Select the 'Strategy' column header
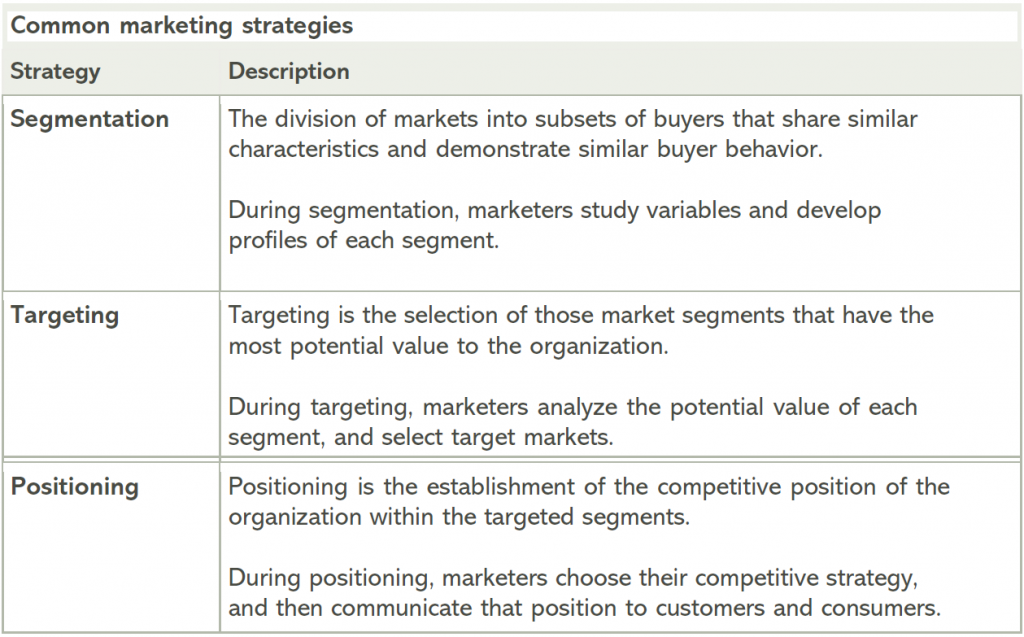Screen dimensions: 1024x637 56,72
